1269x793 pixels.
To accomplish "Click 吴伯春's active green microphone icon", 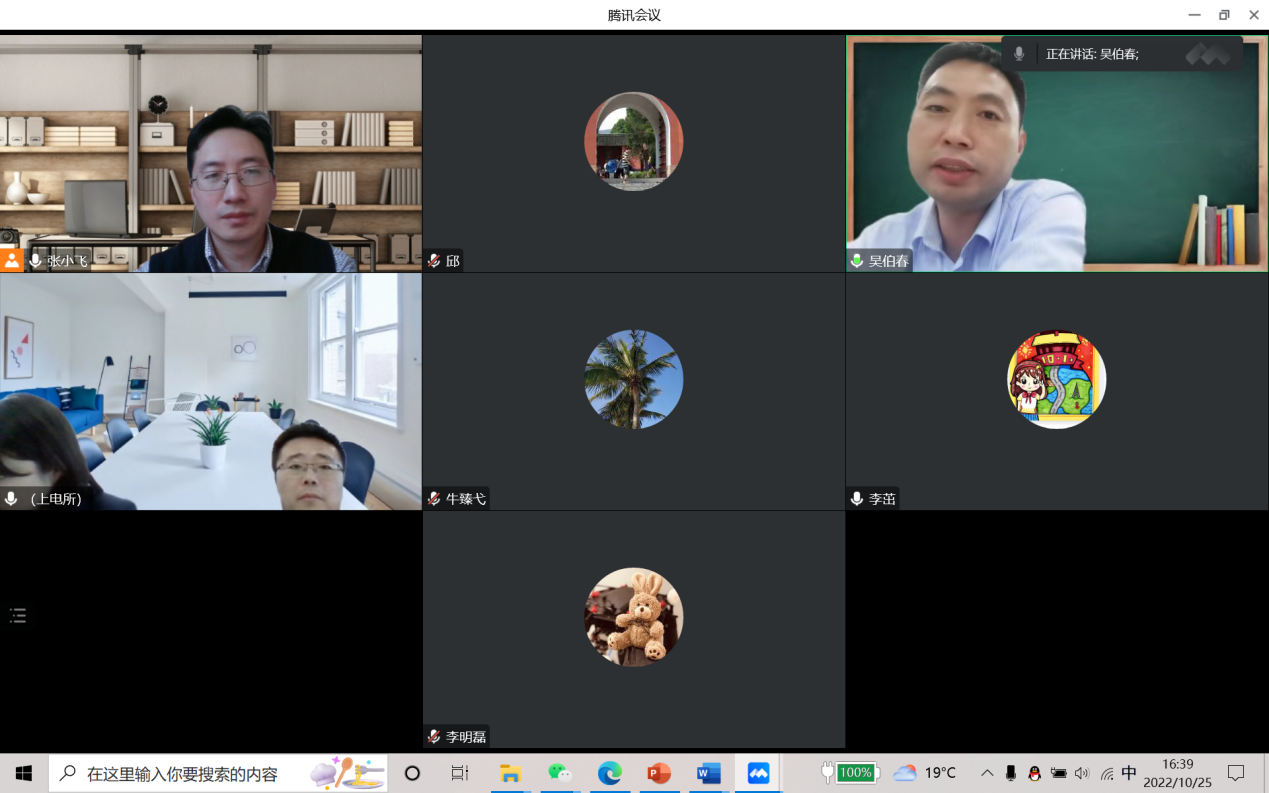I will click(x=857, y=261).
